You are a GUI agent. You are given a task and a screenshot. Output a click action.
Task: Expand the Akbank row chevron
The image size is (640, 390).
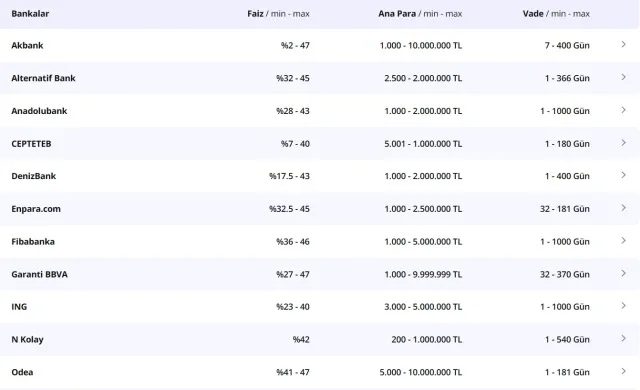click(623, 44)
